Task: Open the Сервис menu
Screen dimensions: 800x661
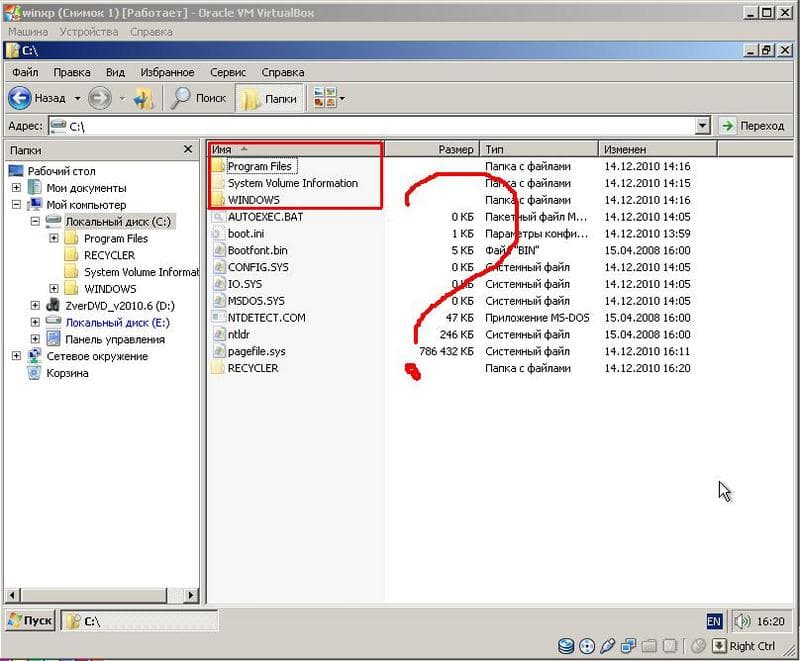Action: [x=228, y=72]
